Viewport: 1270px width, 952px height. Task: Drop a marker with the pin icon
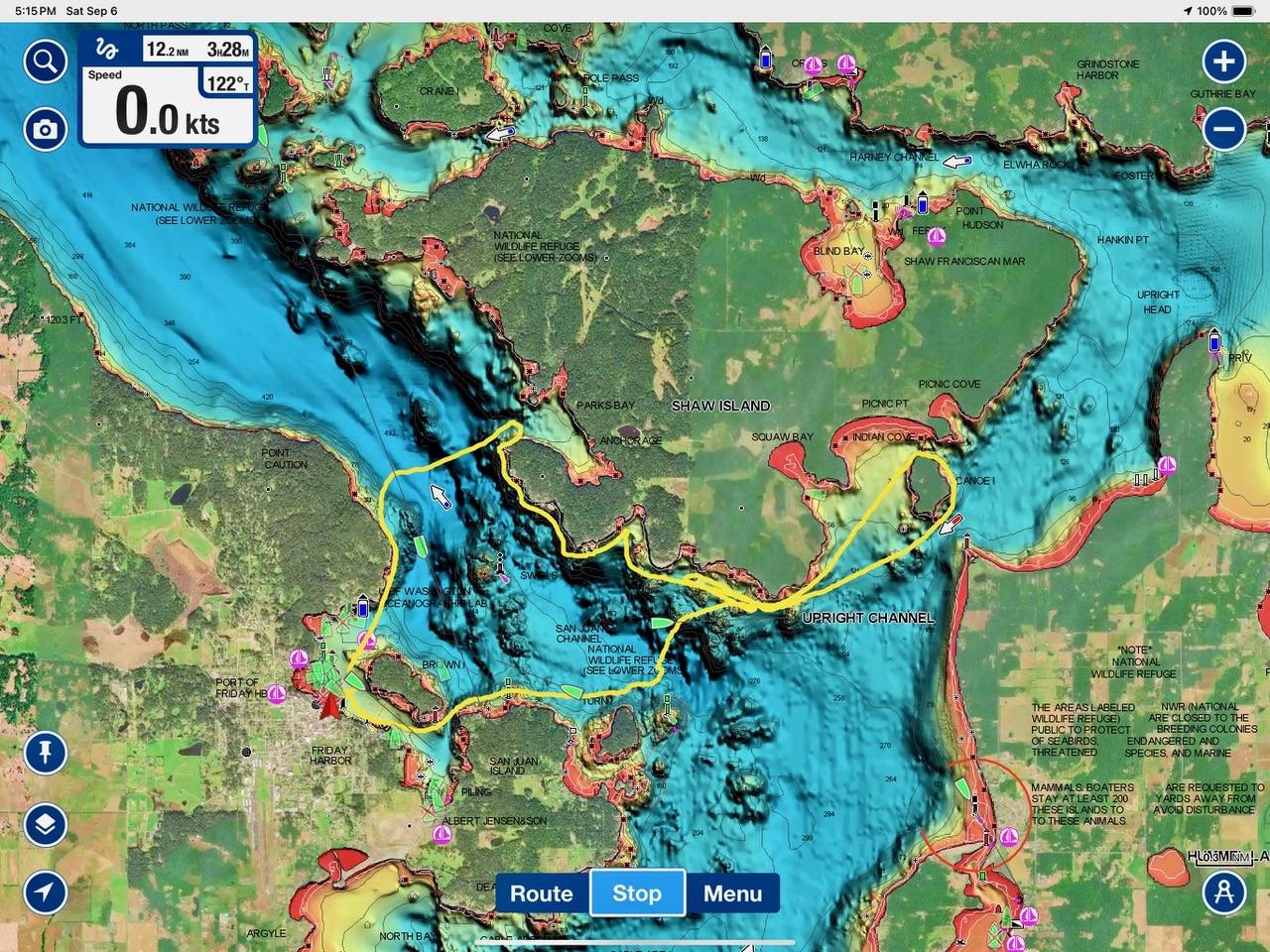click(45, 753)
